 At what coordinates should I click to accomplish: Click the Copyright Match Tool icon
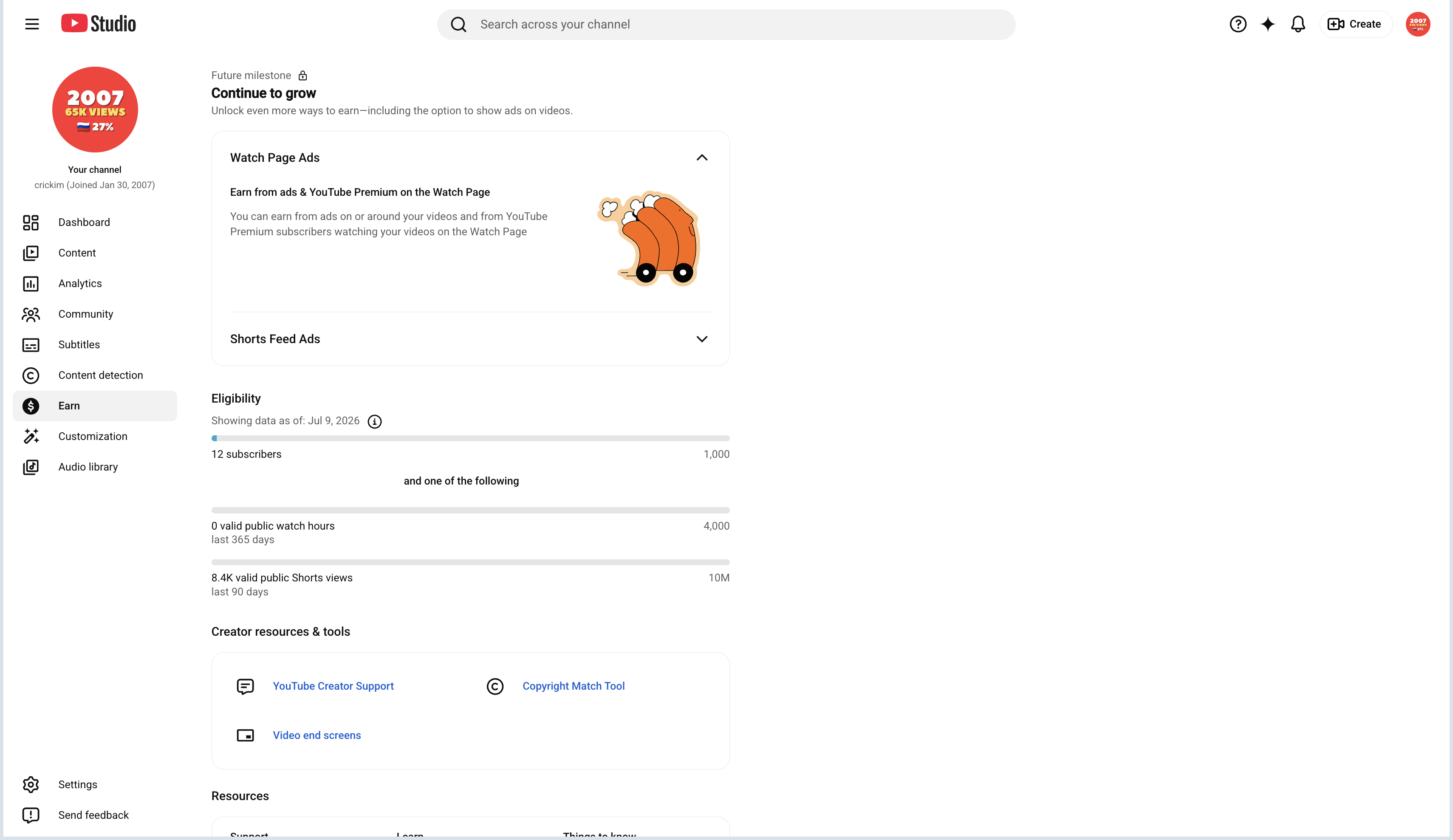pyautogui.click(x=495, y=686)
